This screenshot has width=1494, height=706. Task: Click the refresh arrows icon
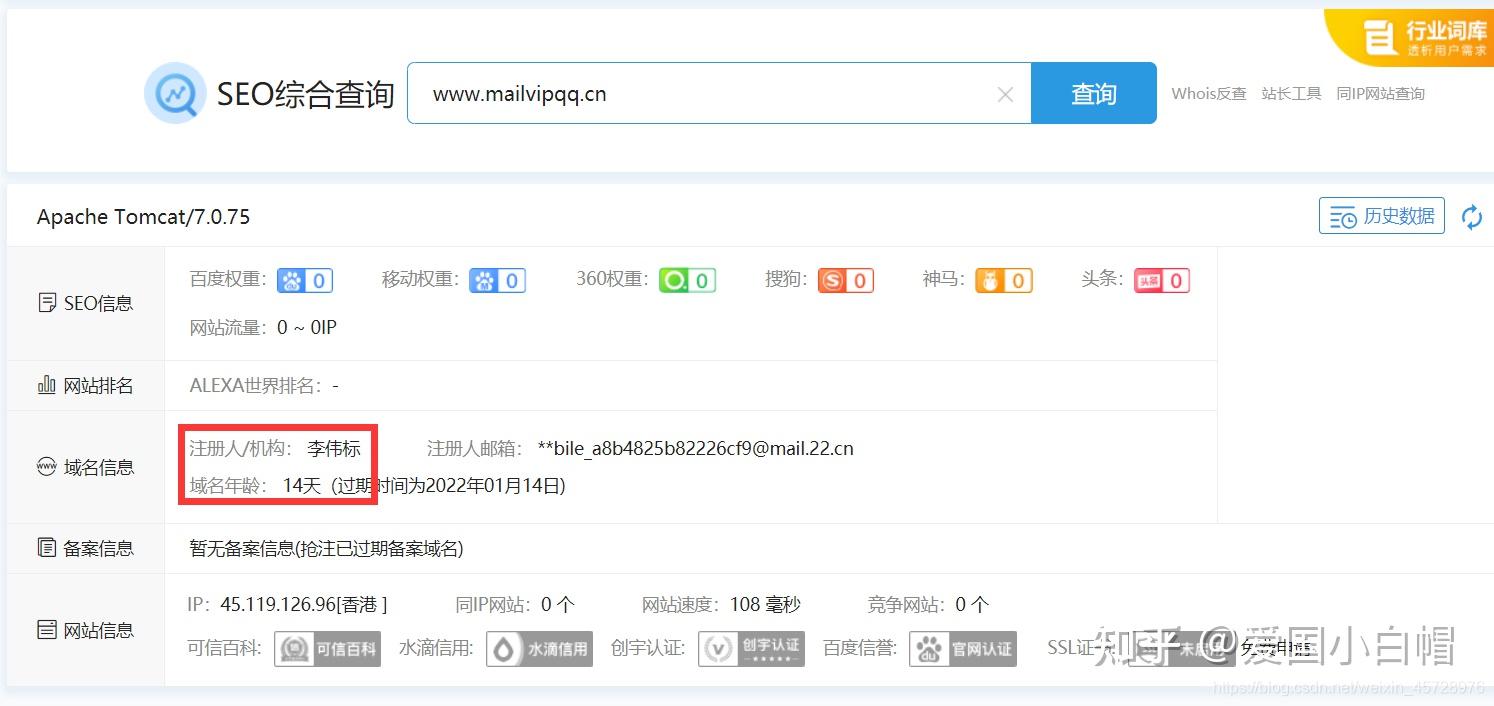click(x=1472, y=216)
